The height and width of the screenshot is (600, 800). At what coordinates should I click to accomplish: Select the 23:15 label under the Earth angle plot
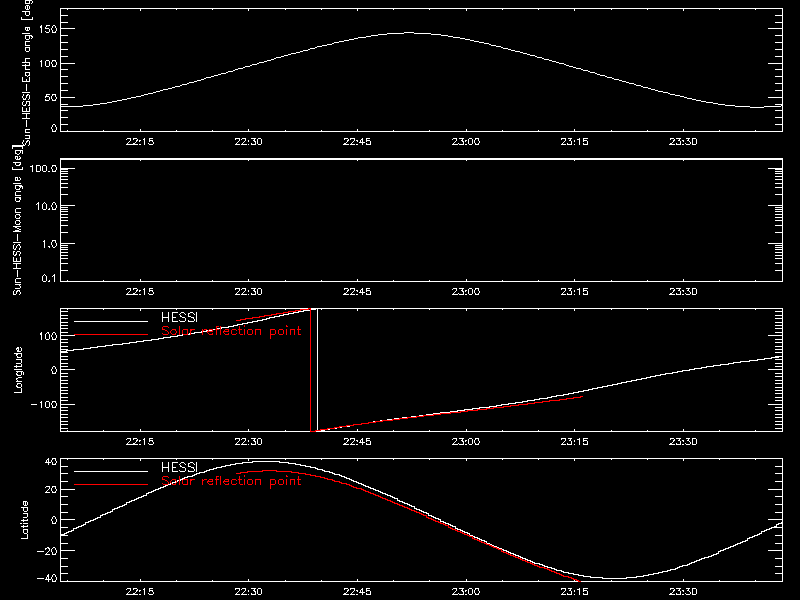click(x=574, y=142)
